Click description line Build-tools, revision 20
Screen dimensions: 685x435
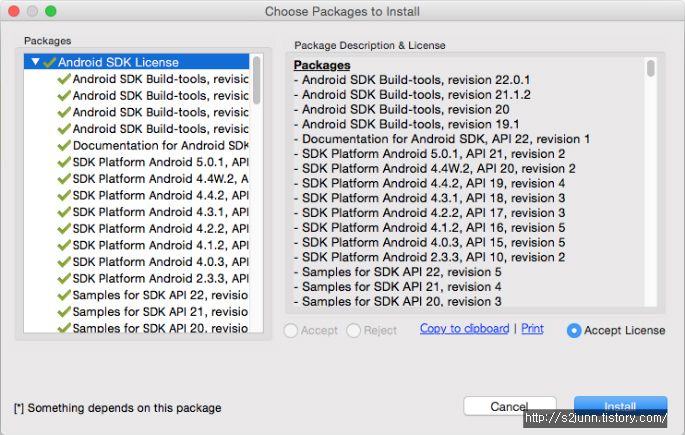(402, 110)
